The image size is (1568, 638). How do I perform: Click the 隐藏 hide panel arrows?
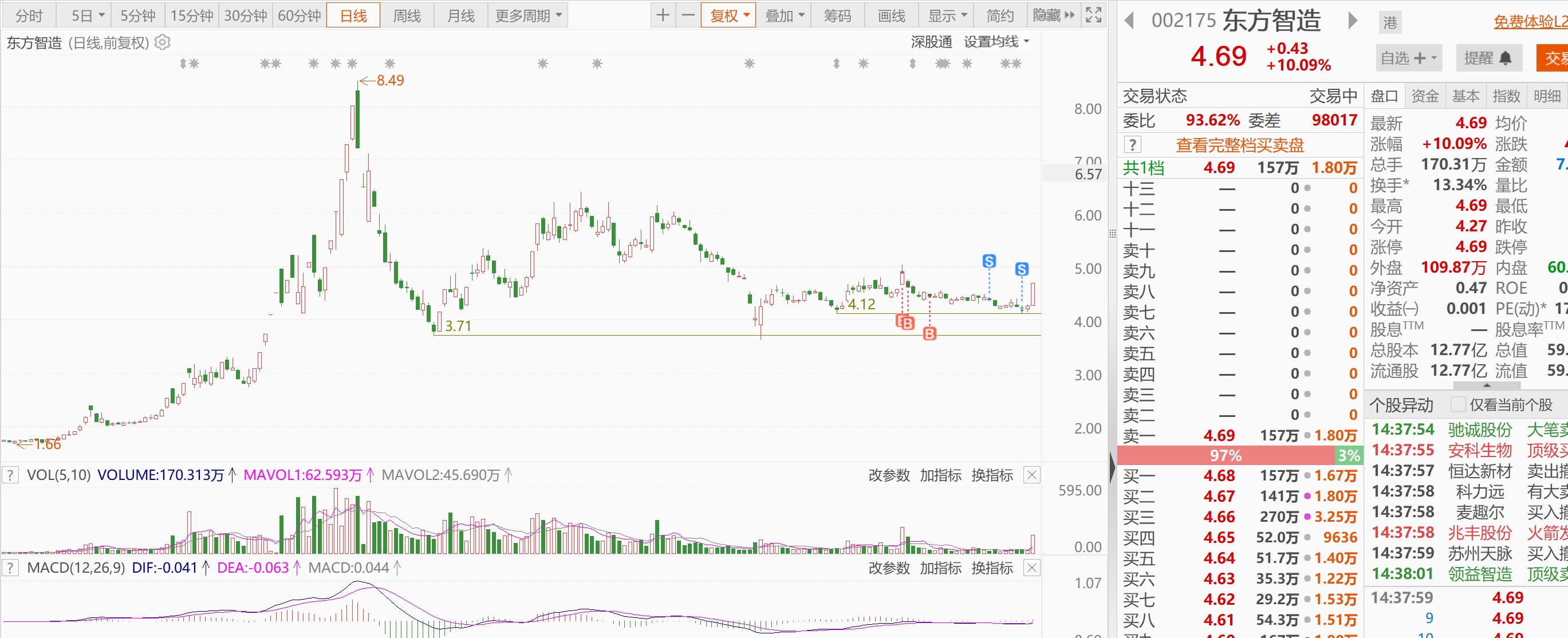coord(1054,16)
